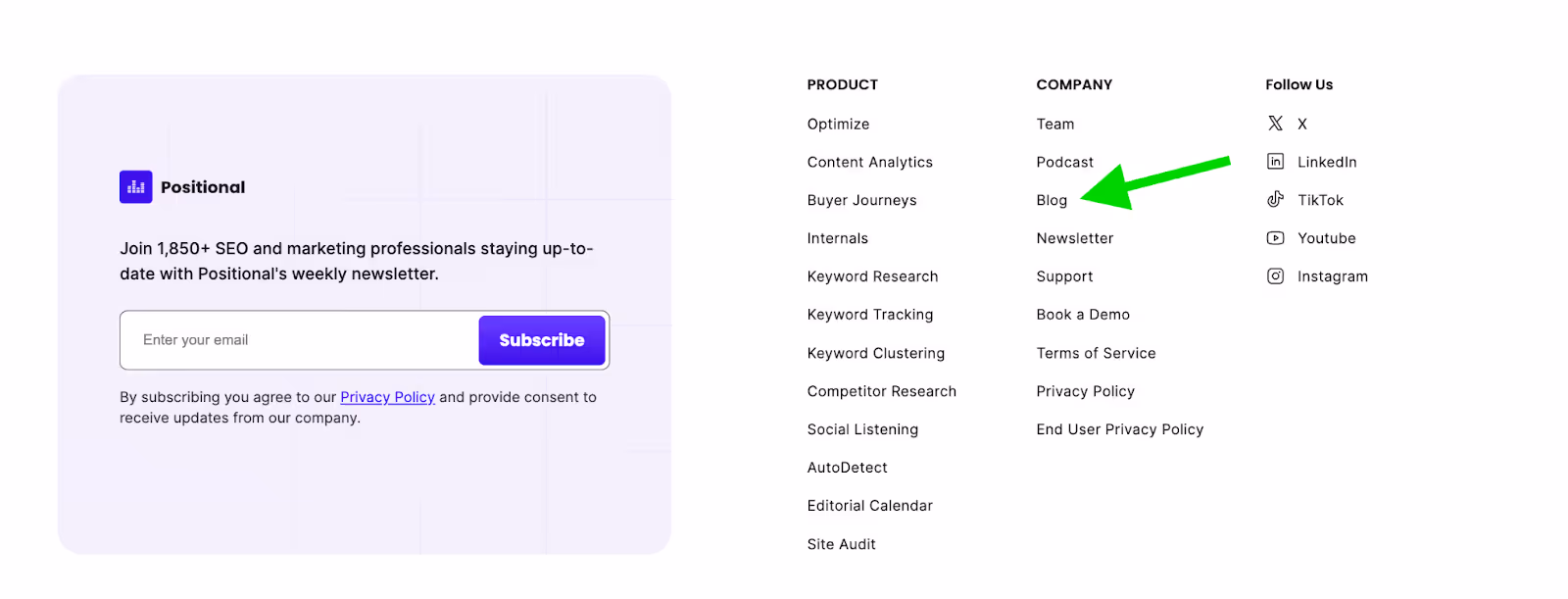
Task: Open the Optimize product link
Action: tap(838, 124)
